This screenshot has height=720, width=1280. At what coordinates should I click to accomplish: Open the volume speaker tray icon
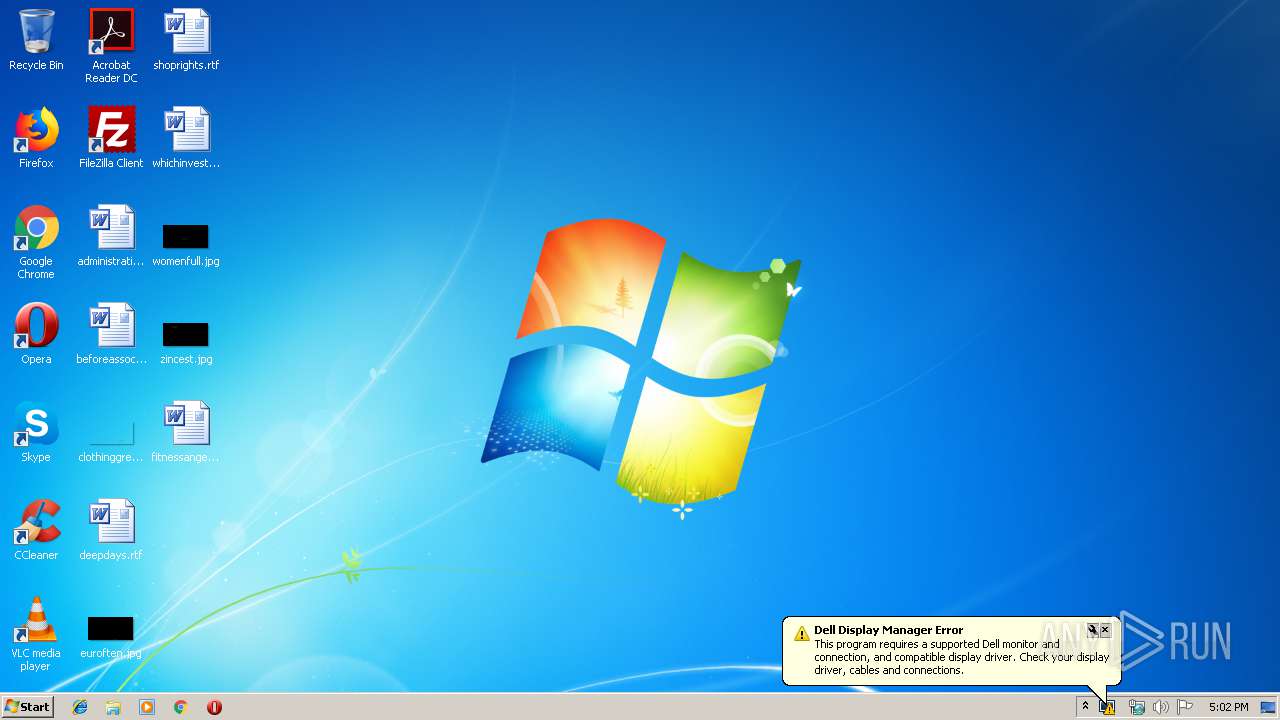1161,707
